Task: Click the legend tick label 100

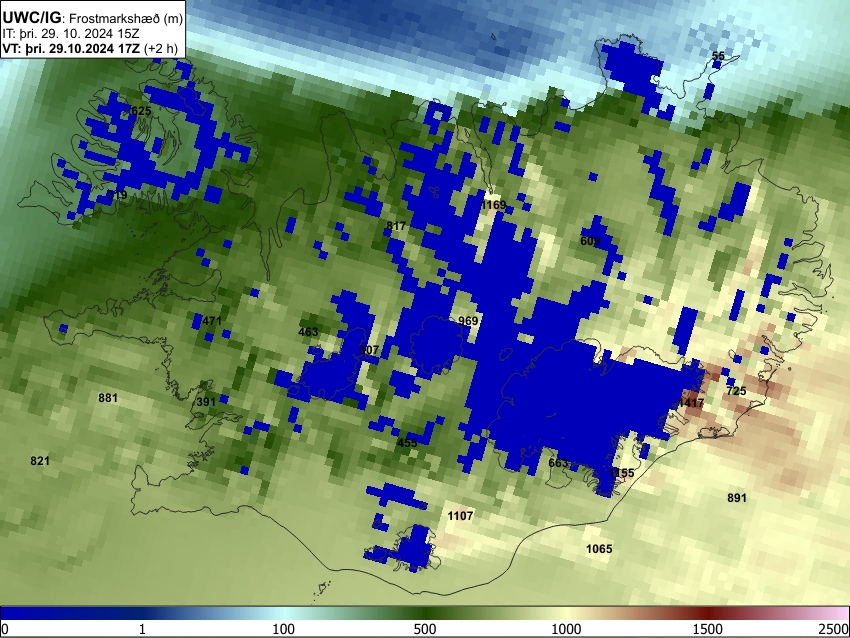Action: (x=284, y=629)
